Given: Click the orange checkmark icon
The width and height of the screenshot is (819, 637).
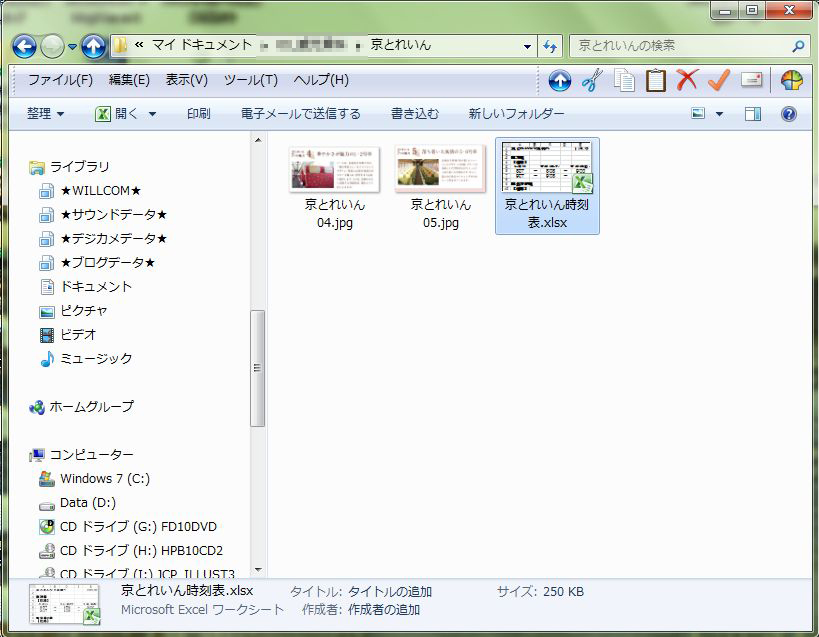Looking at the screenshot, I should (x=719, y=81).
